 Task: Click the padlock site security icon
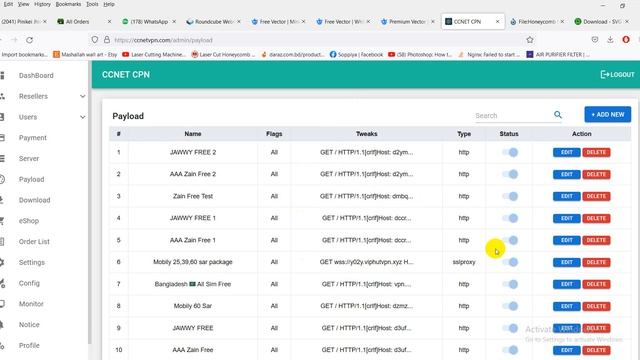click(x=107, y=40)
